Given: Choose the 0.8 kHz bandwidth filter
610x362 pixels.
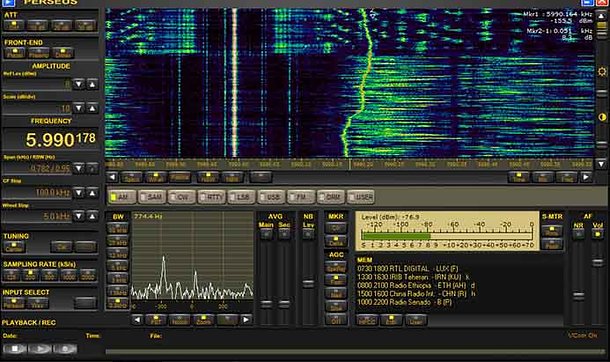Looking at the screenshot, I should click(x=117, y=304).
